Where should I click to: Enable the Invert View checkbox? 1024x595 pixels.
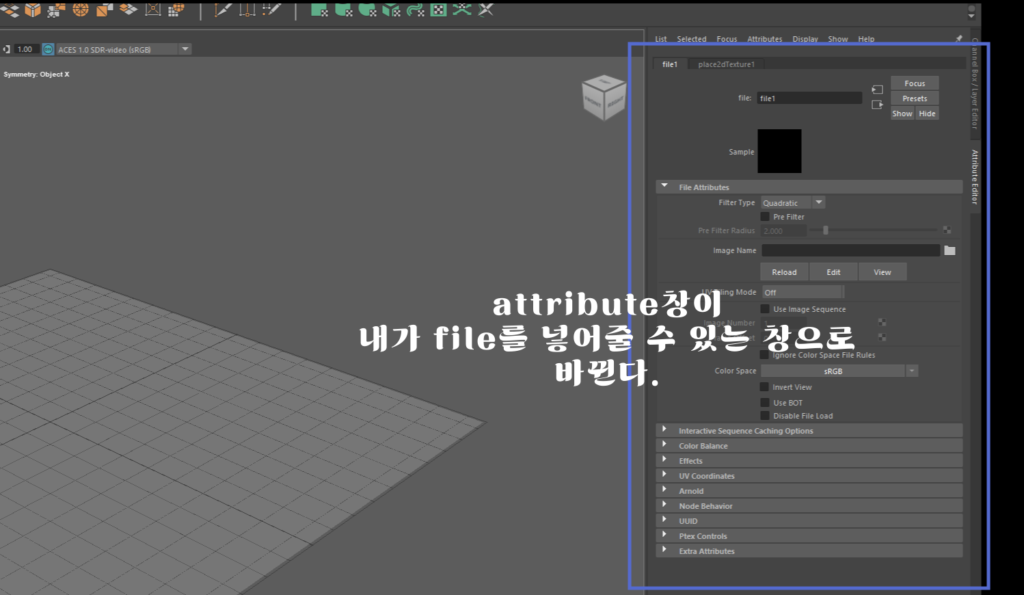pos(765,387)
